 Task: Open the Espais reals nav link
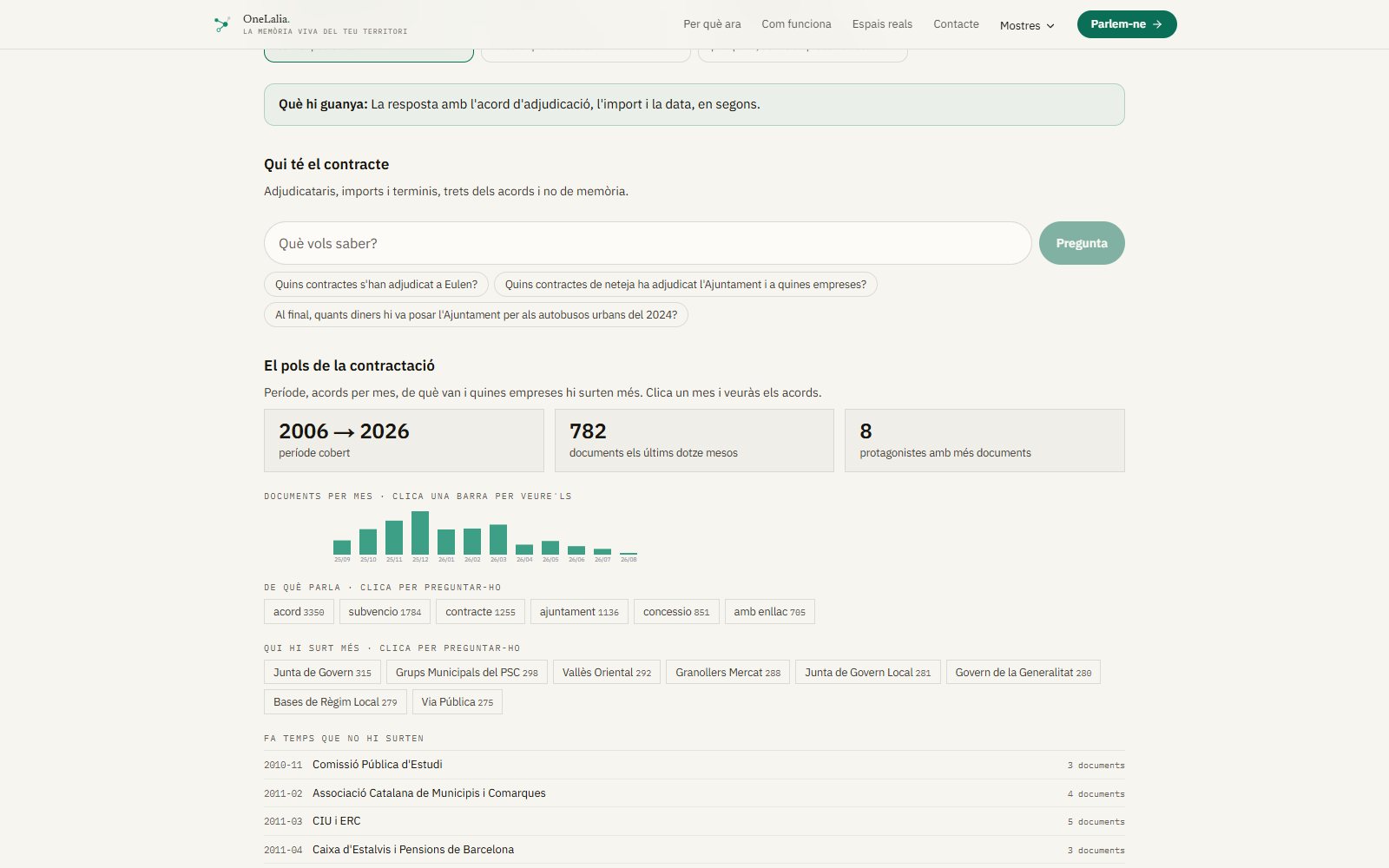tap(882, 24)
